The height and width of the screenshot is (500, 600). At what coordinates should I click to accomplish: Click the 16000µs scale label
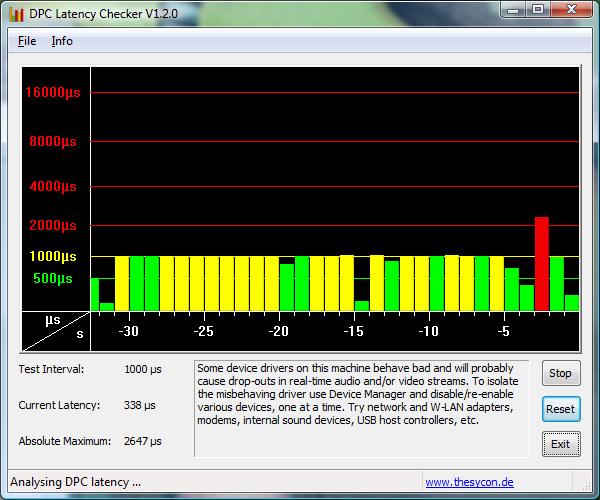[53, 93]
